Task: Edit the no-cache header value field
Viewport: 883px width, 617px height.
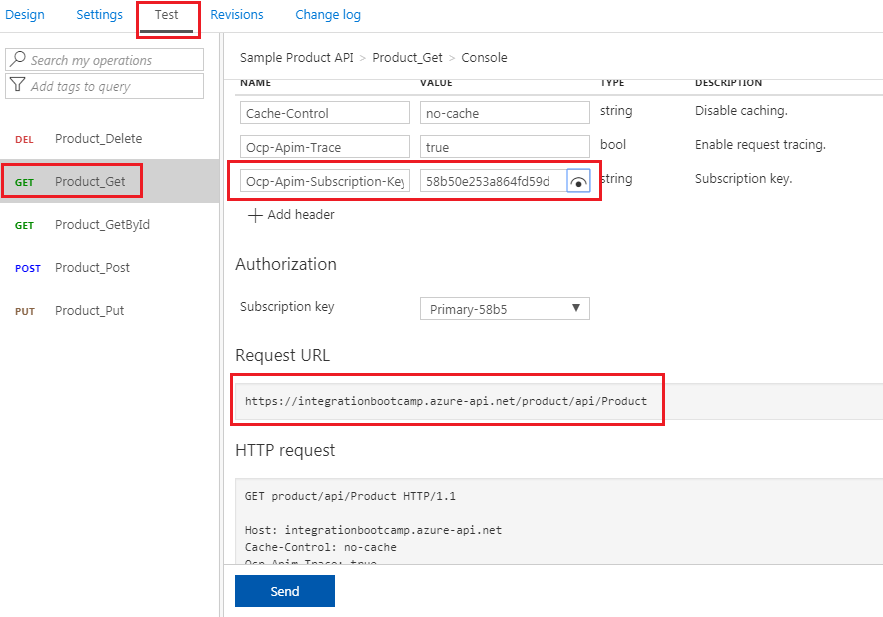Action: tap(505, 113)
